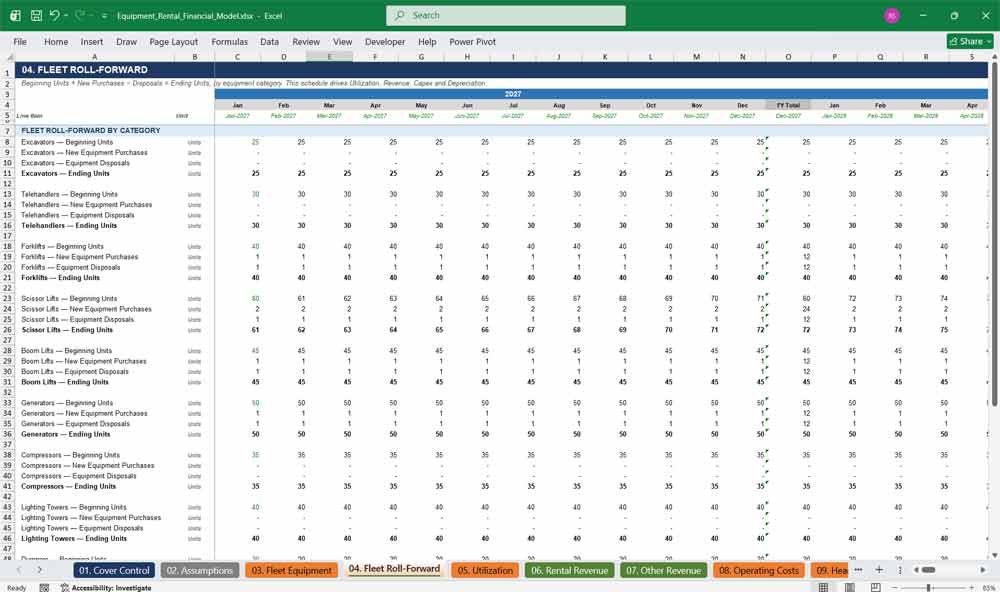This screenshot has width=1000, height=592.
Task: Switch to the Home ribbon tab
Action: (x=56, y=41)
